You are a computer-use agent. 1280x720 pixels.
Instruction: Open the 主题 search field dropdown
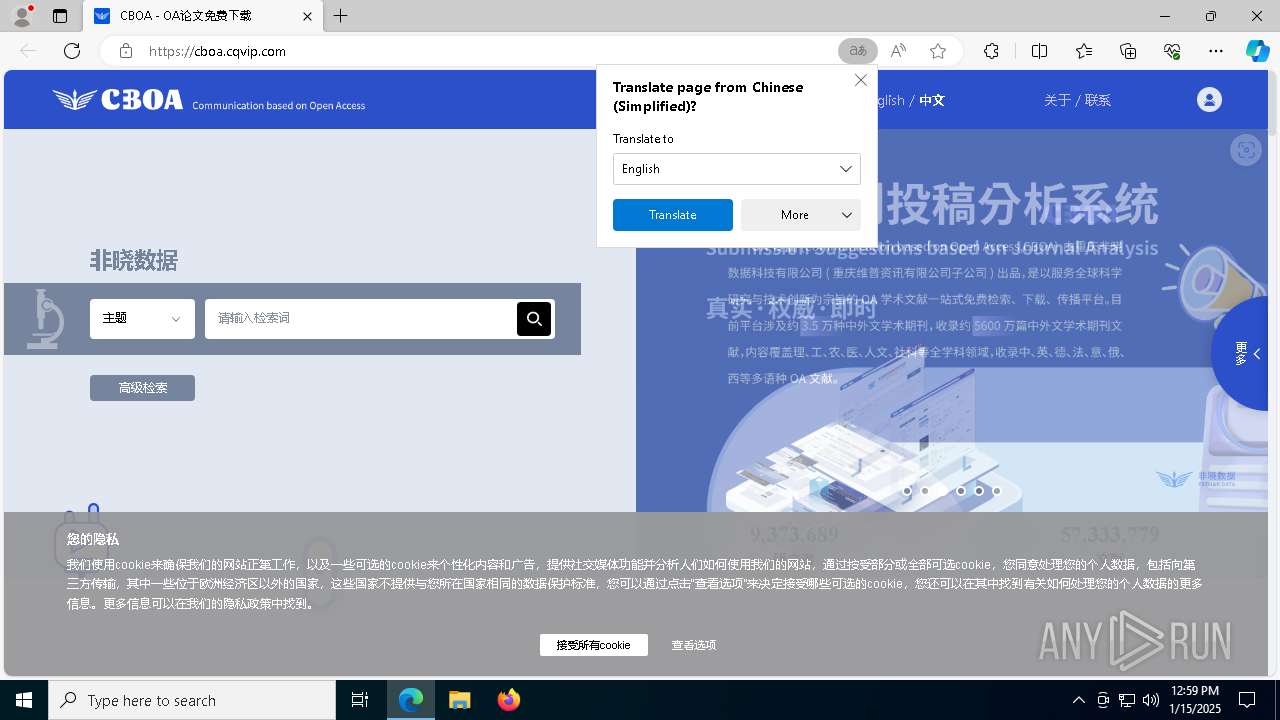click(142, 319)
